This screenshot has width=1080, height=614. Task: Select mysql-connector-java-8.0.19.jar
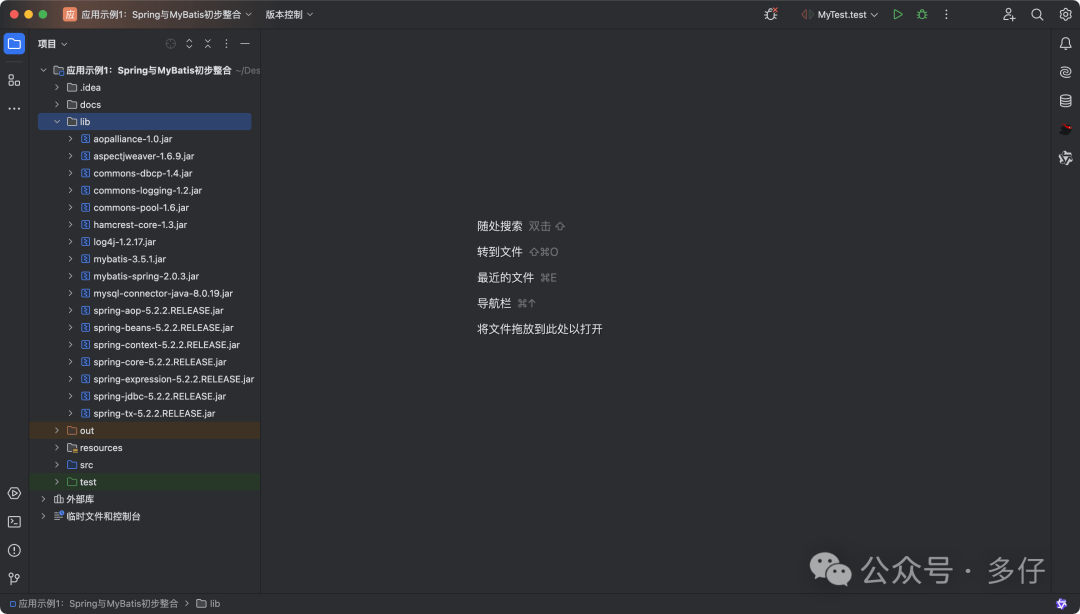163,294
